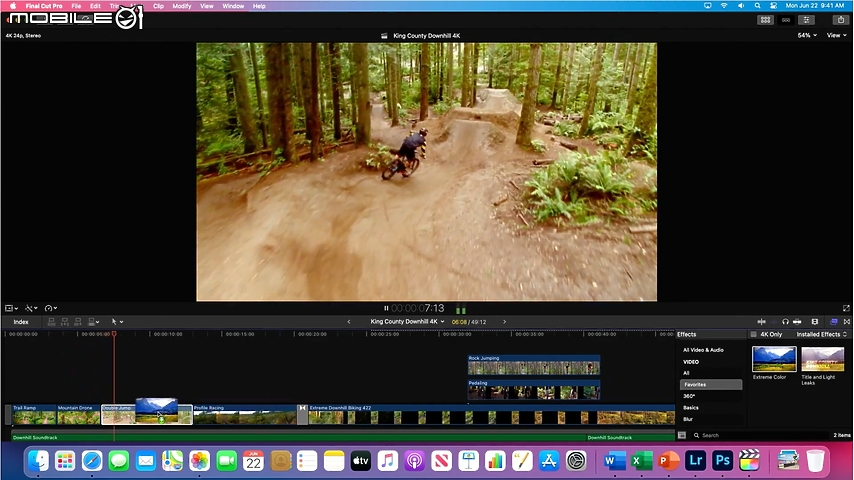Toggle the Effects browser button

(834, 322)
